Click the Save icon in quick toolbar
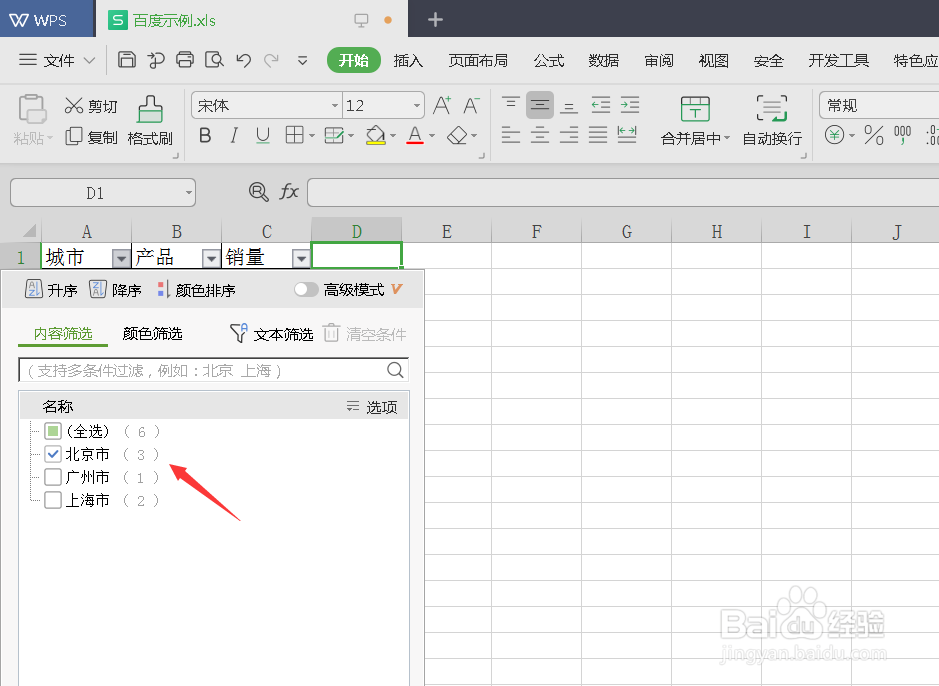The width and height of the screenshot is (939, 686). pos(126,60)
